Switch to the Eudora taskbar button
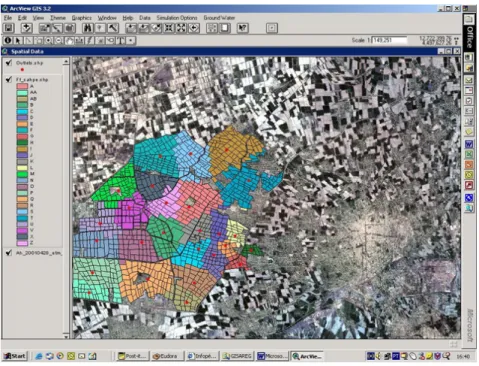The image size is (479, 366). click(x=167, y=356)
